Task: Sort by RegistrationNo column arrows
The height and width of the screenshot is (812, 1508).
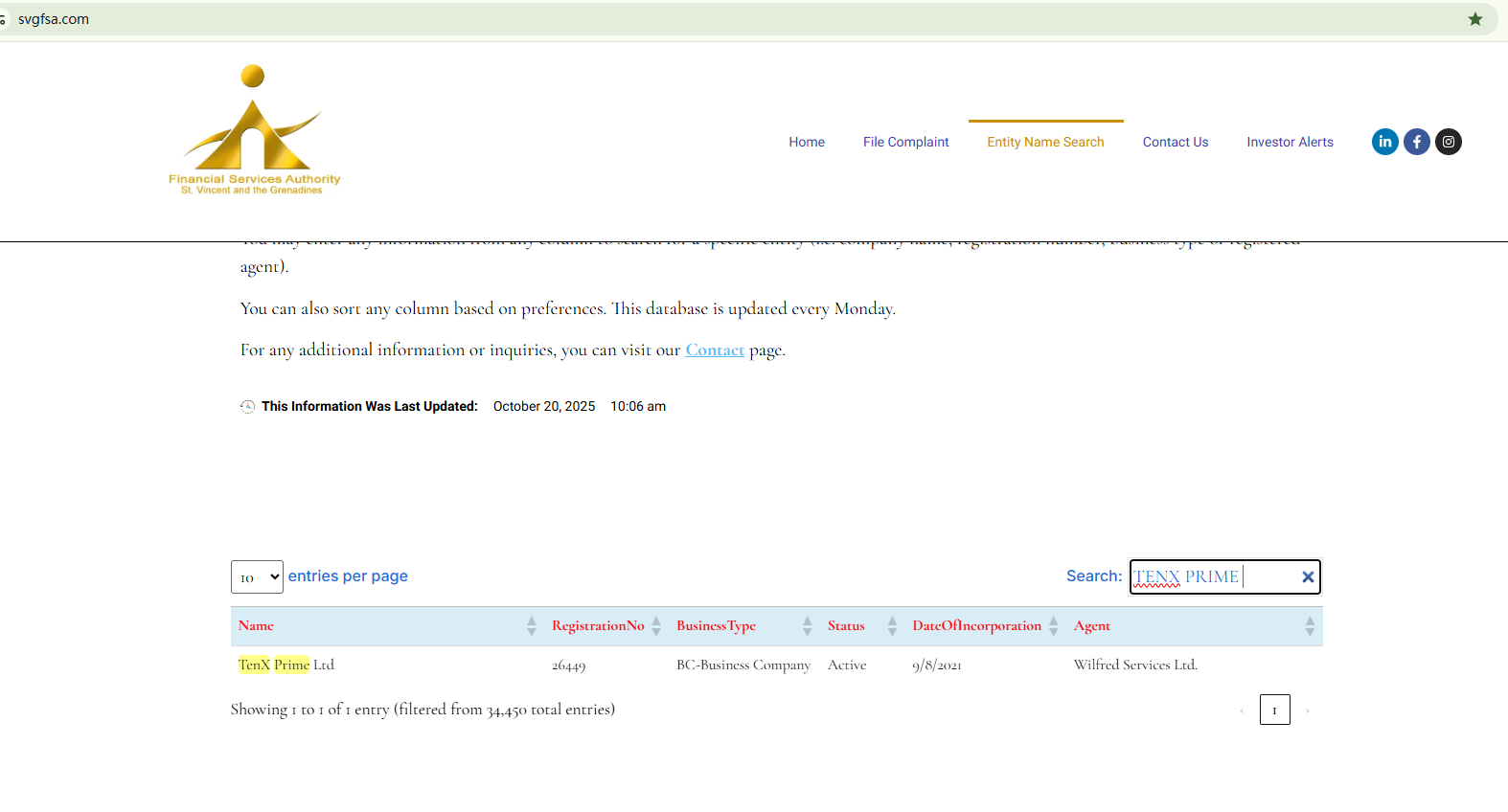Action: (x=656, y=626)
